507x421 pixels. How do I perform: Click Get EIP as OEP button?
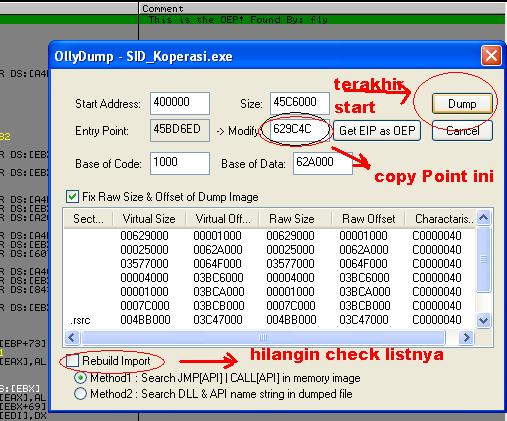[377, 130]
